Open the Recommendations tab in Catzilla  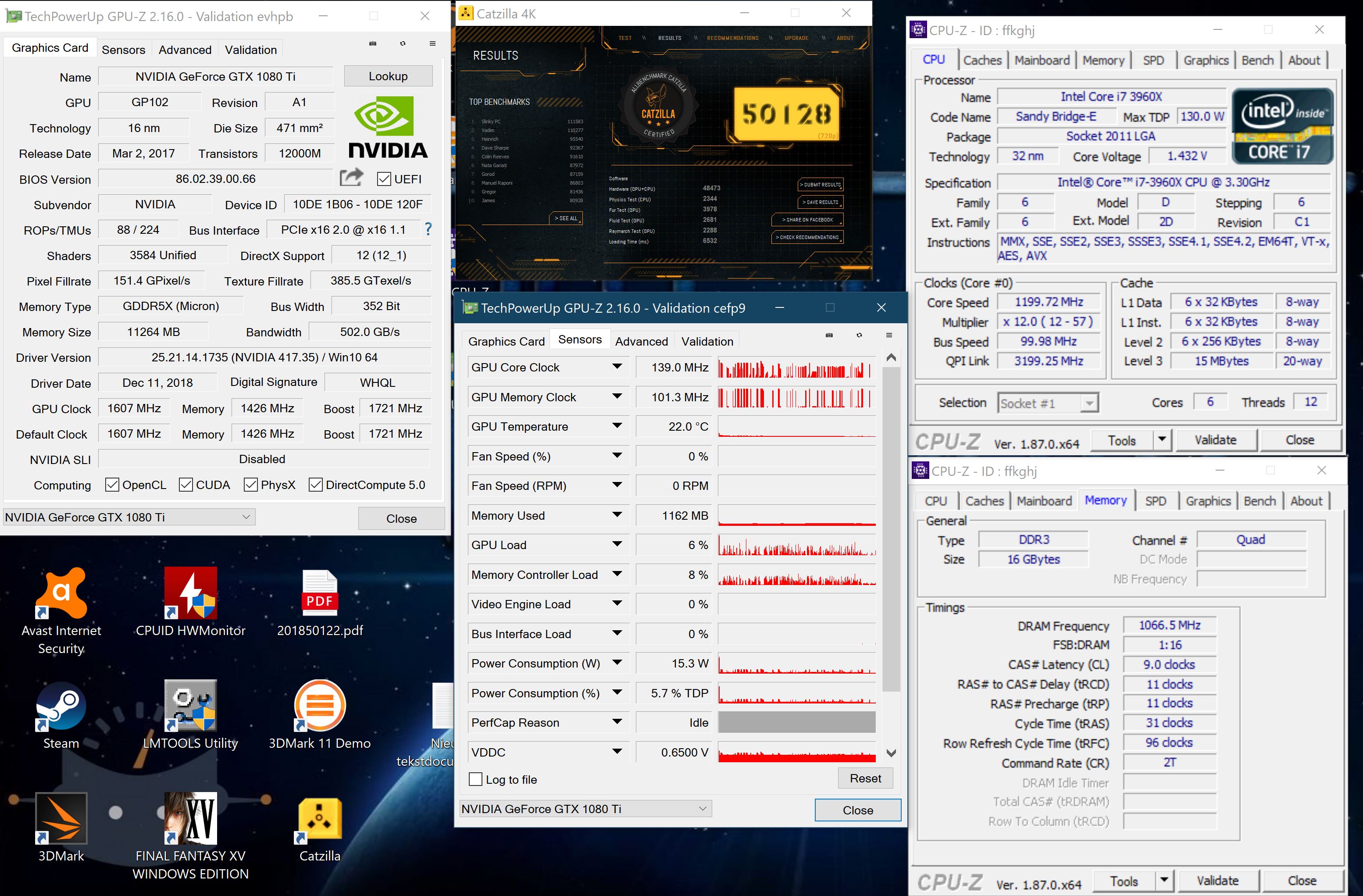[x=732, y=39]
